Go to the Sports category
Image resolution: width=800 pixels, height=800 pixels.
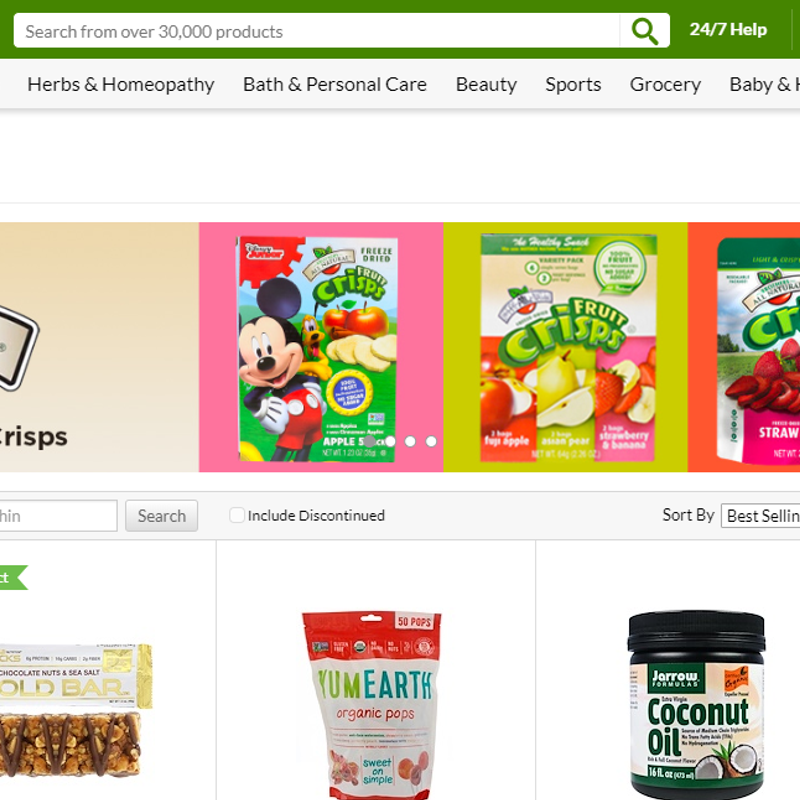point(573,84)
